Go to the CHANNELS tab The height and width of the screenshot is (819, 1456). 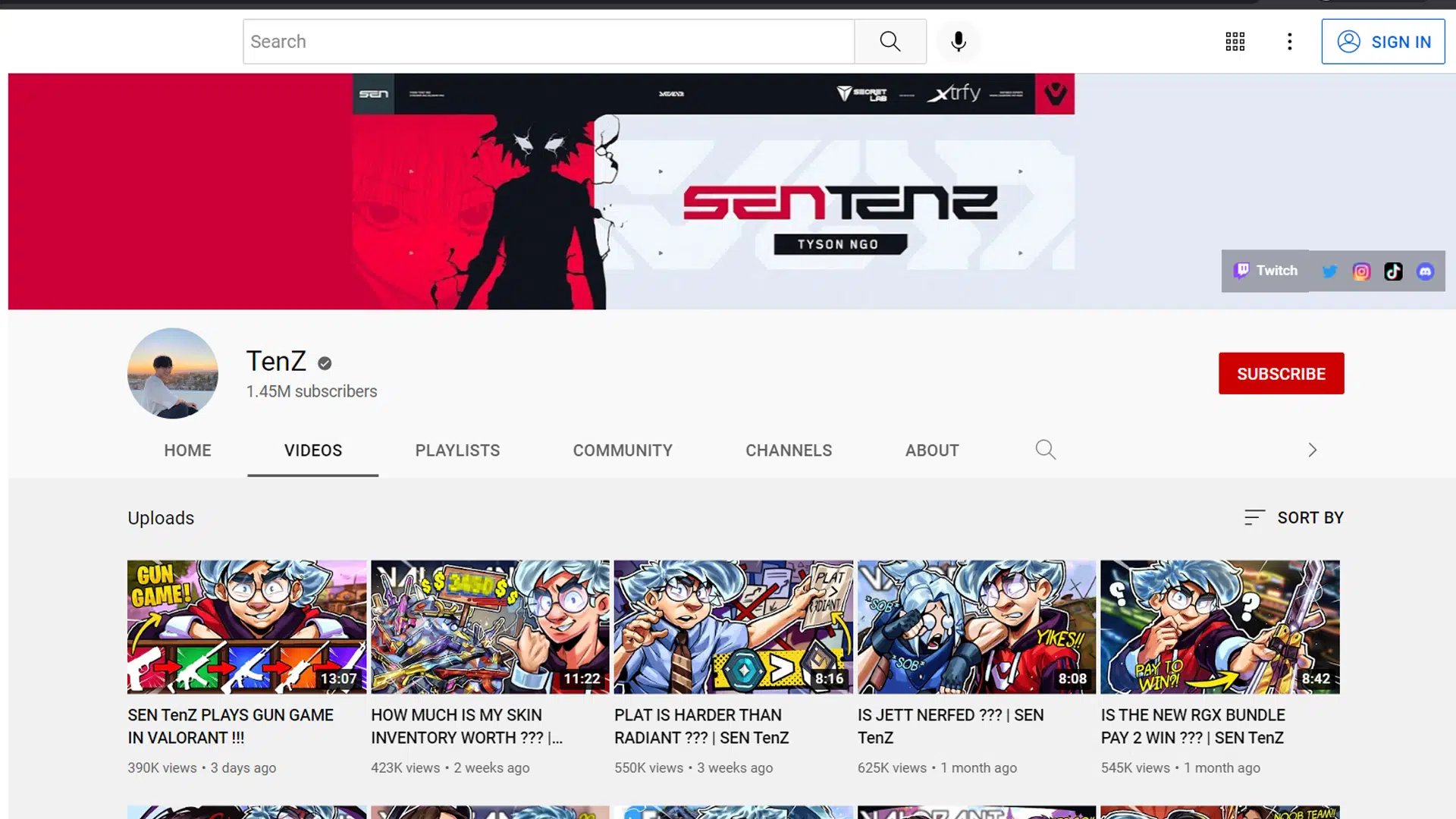click(x=789, y=450)
